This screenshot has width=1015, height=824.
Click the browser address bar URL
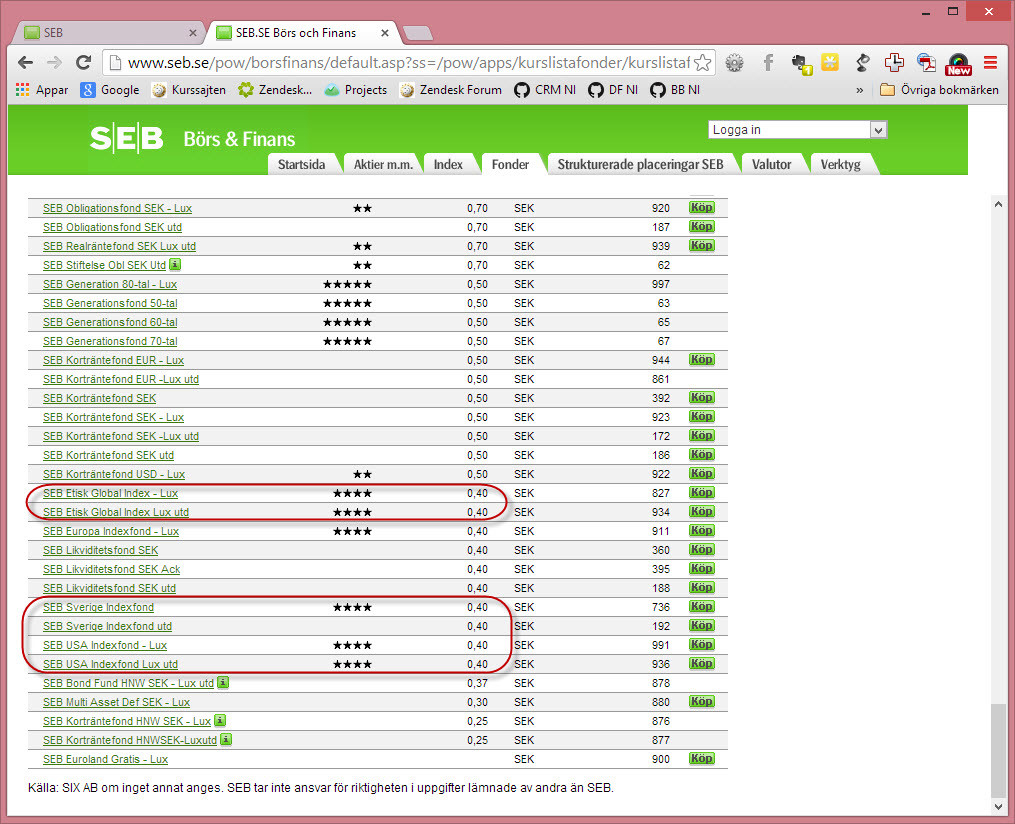click(400, 62)
